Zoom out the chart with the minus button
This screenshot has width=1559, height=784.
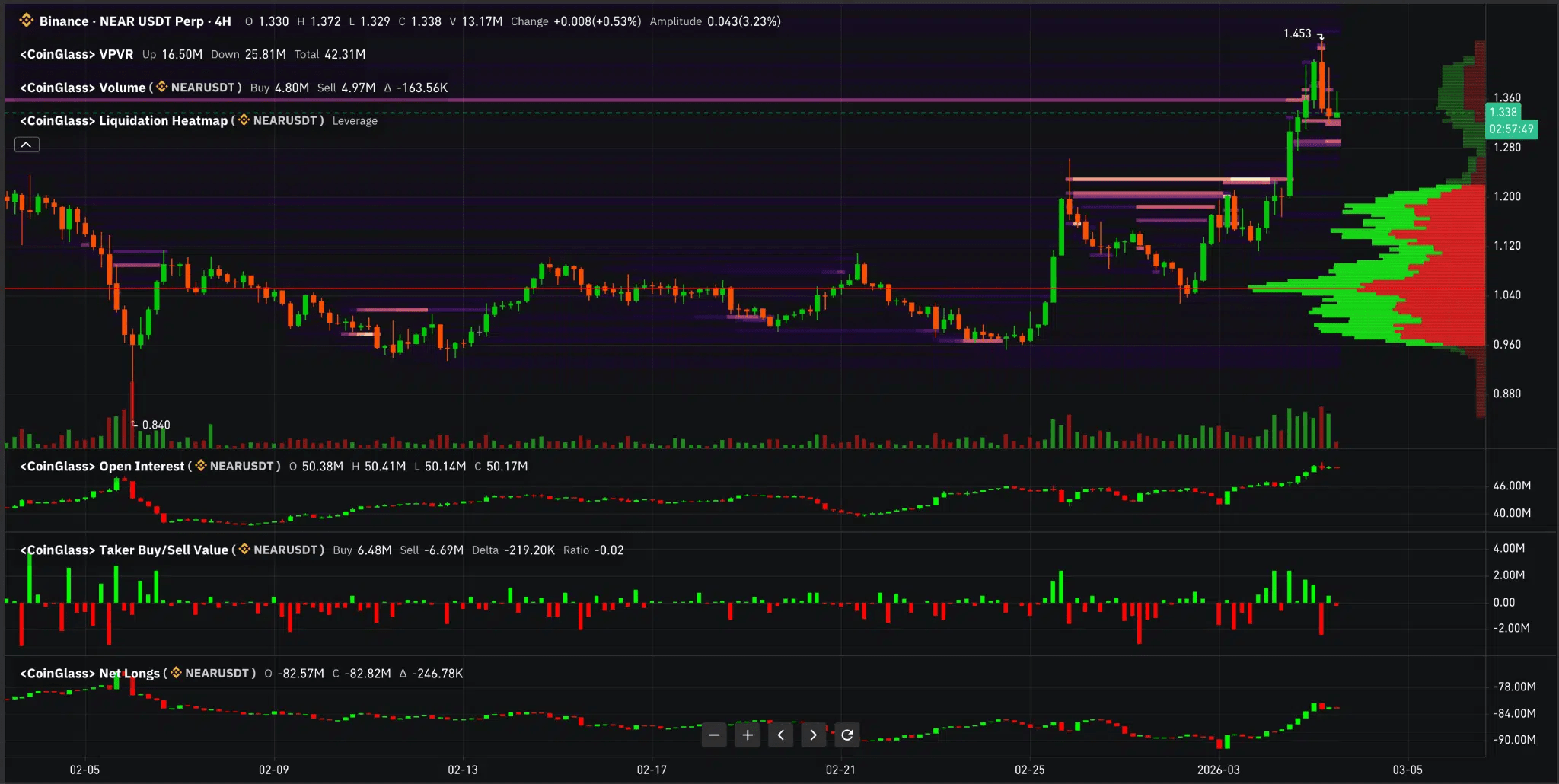pos(714,735)
